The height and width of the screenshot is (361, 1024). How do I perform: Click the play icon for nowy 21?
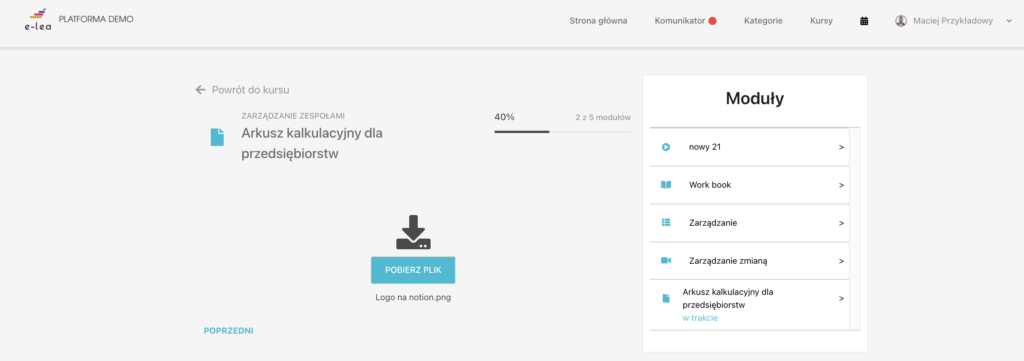(x=665, y=148)
